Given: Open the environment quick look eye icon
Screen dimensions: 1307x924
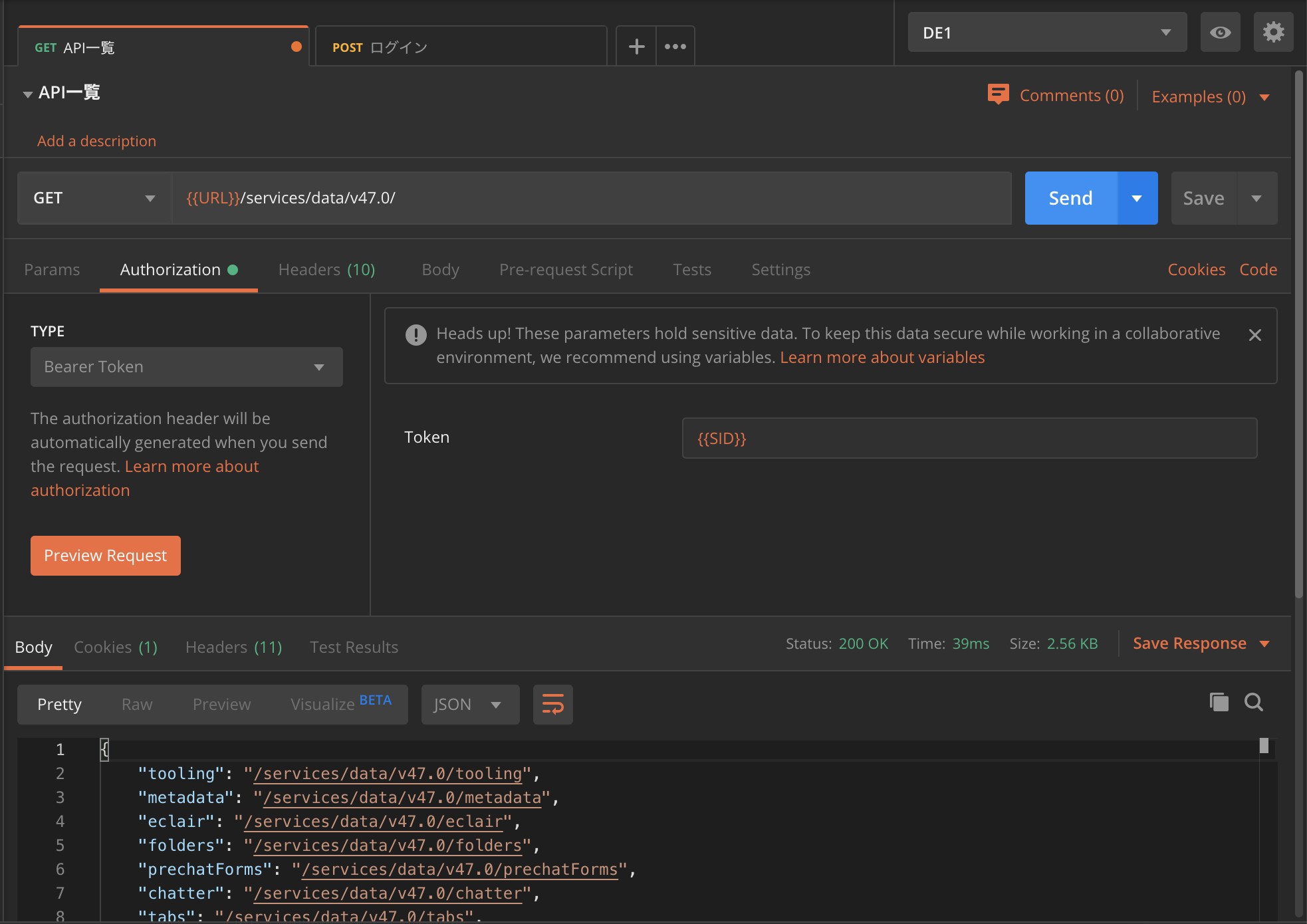Looking at the screenshot, I should 1220,33.
